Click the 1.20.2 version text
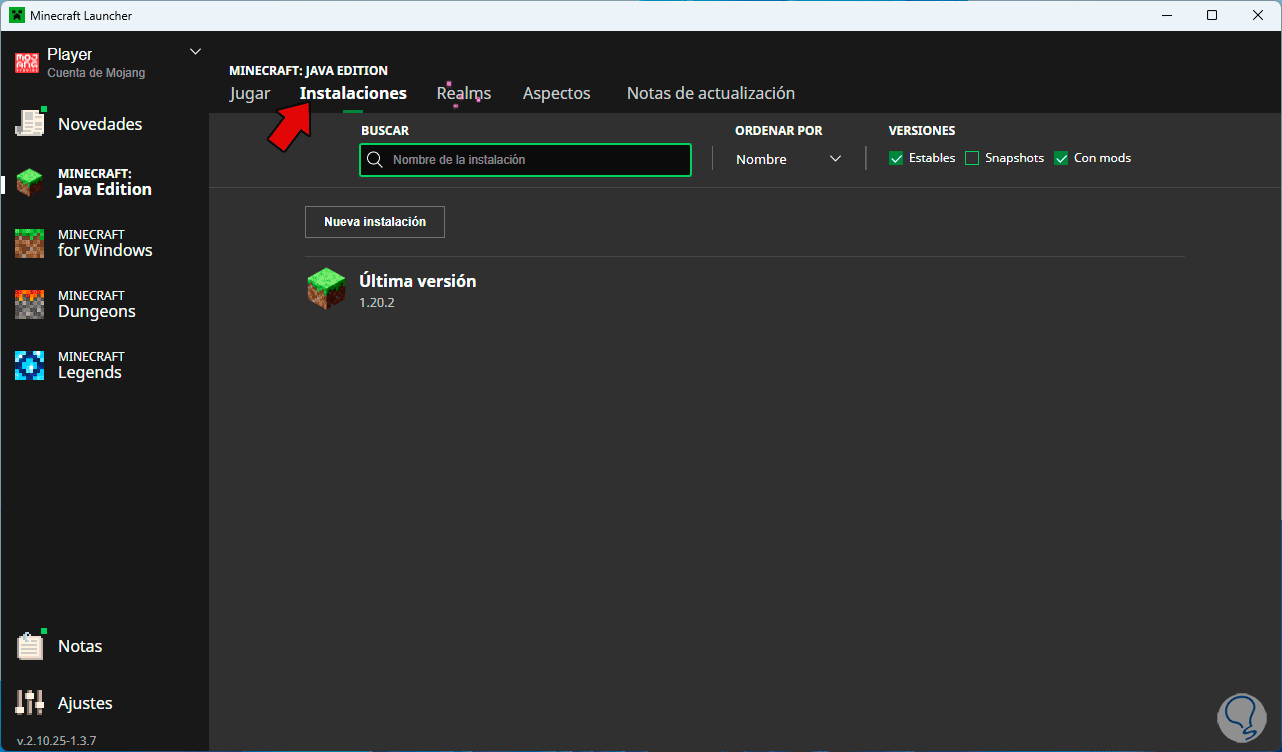The image size is (1282, 752). (377, 302)
